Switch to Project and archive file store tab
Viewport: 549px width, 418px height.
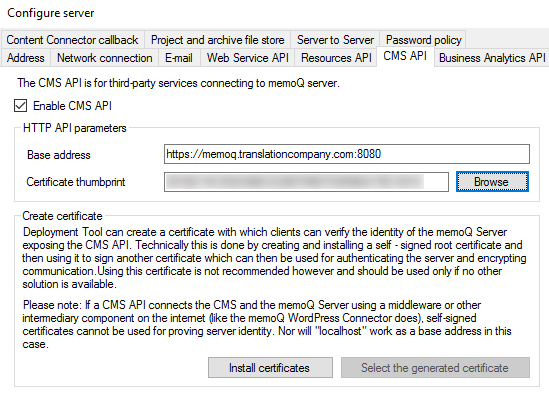[217, 40]
